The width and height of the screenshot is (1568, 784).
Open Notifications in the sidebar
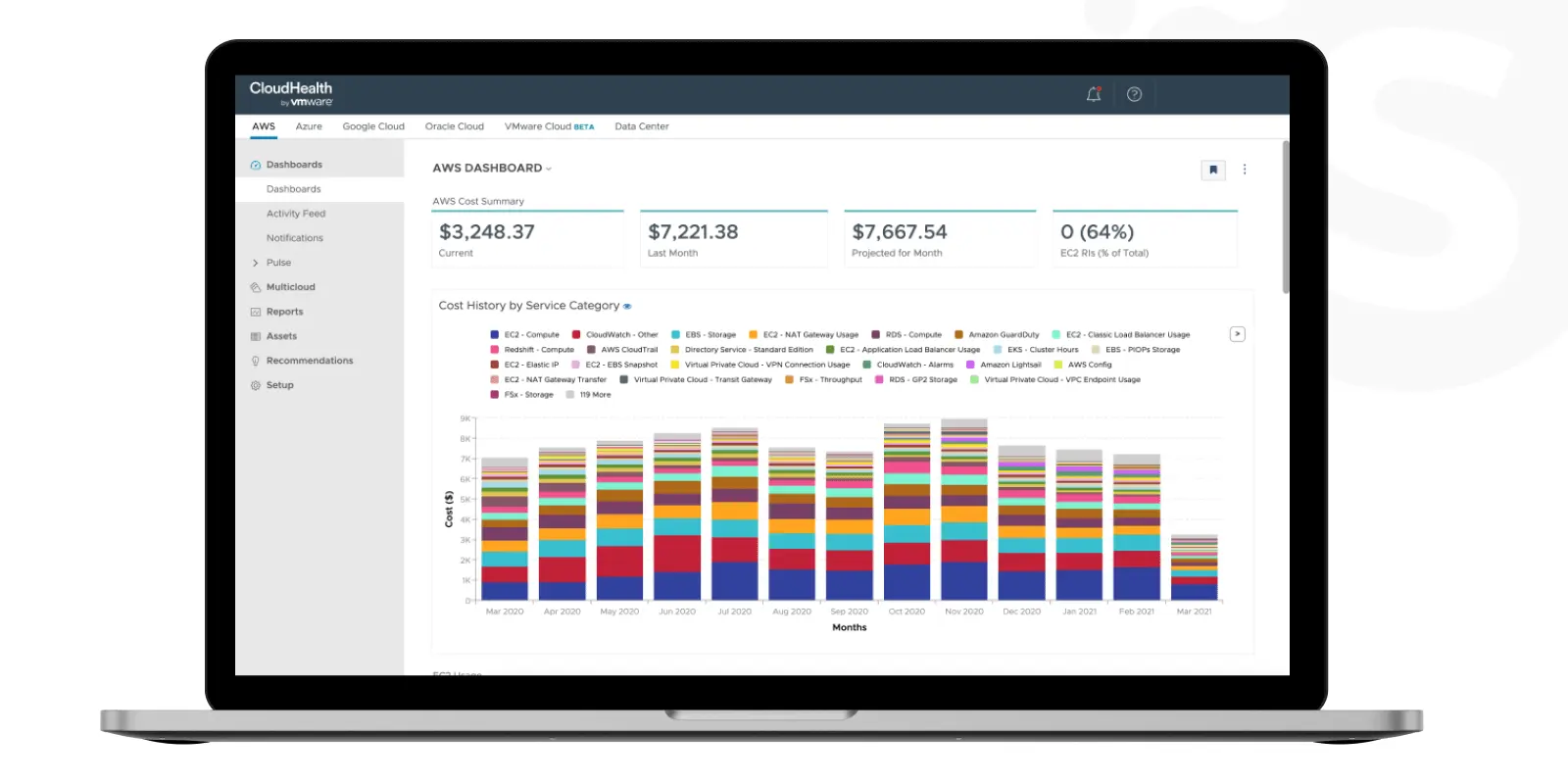pos(295,238)
